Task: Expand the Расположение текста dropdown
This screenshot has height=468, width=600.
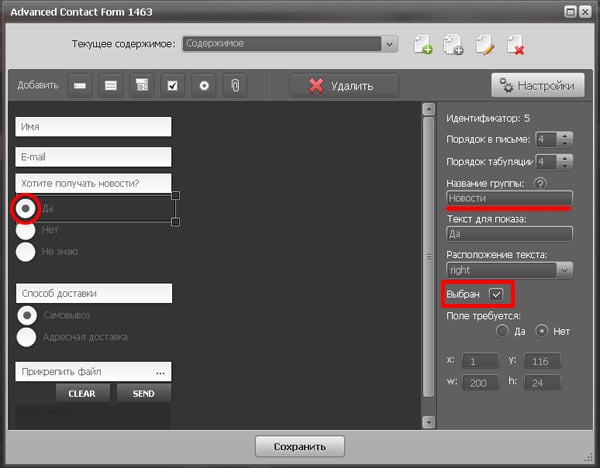Action: [564, 270]
